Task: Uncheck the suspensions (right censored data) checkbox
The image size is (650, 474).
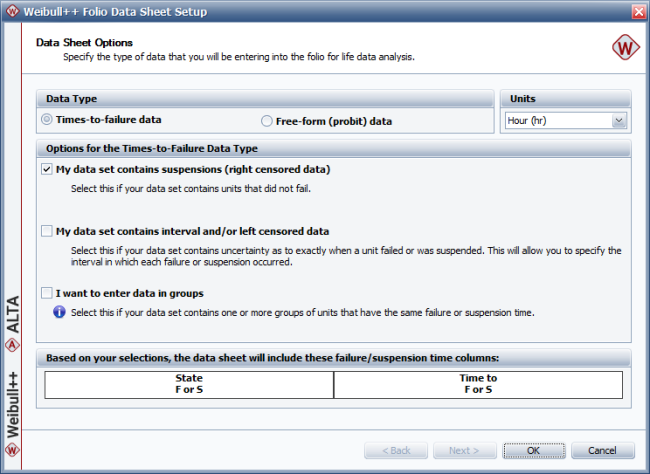Action: click(x=47, y=169)
